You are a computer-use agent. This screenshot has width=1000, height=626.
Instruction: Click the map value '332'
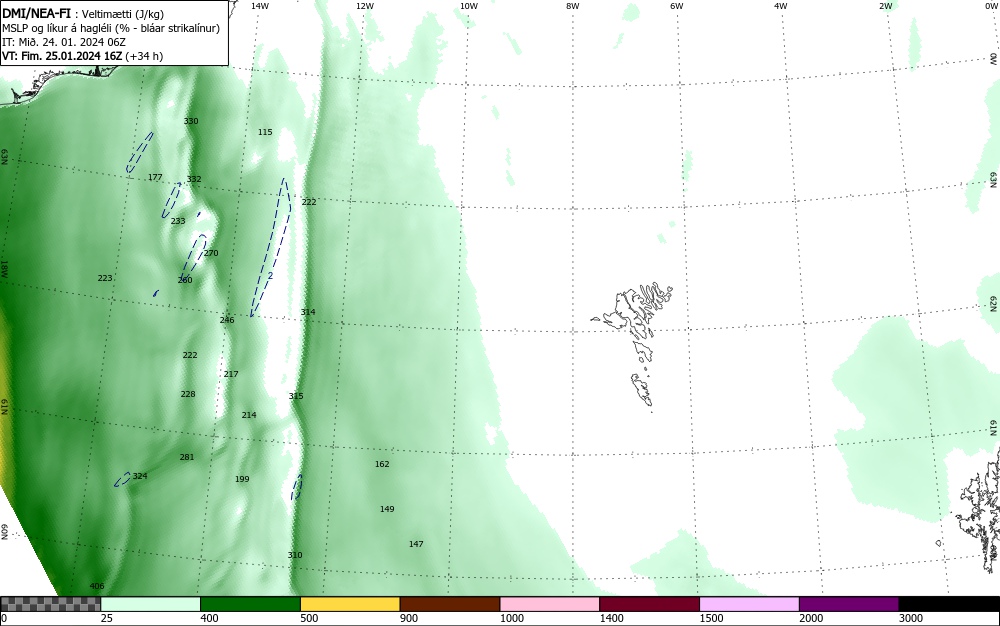tap(194, 179)
